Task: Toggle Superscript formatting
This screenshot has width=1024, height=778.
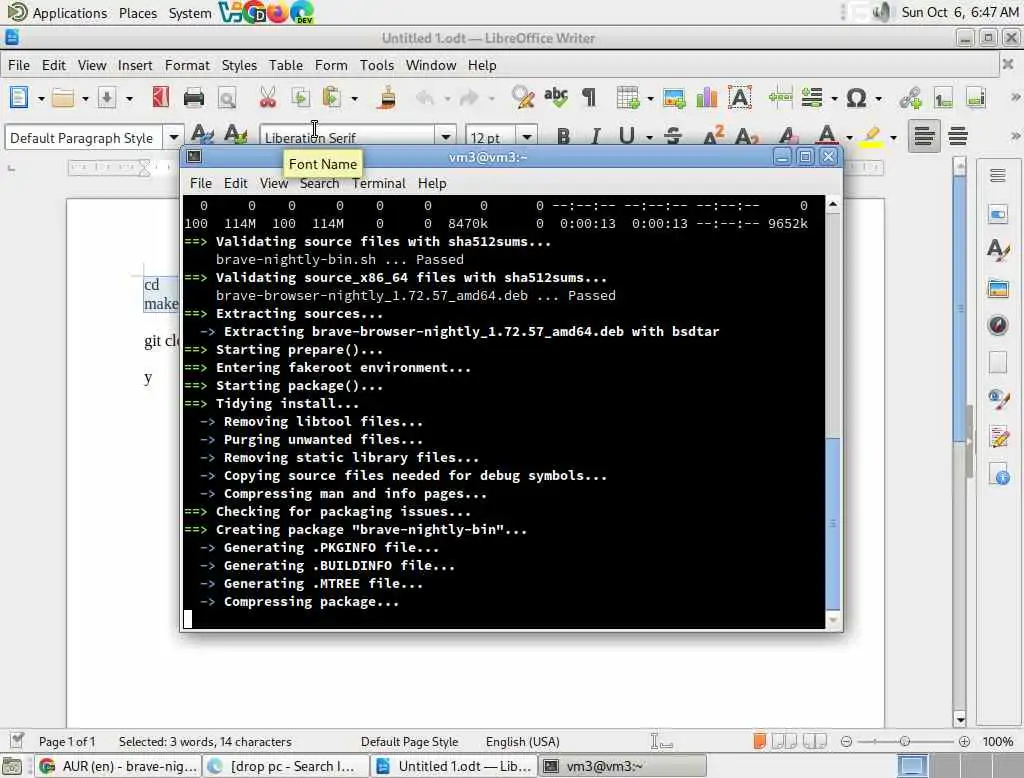Action: click(713, 137)
